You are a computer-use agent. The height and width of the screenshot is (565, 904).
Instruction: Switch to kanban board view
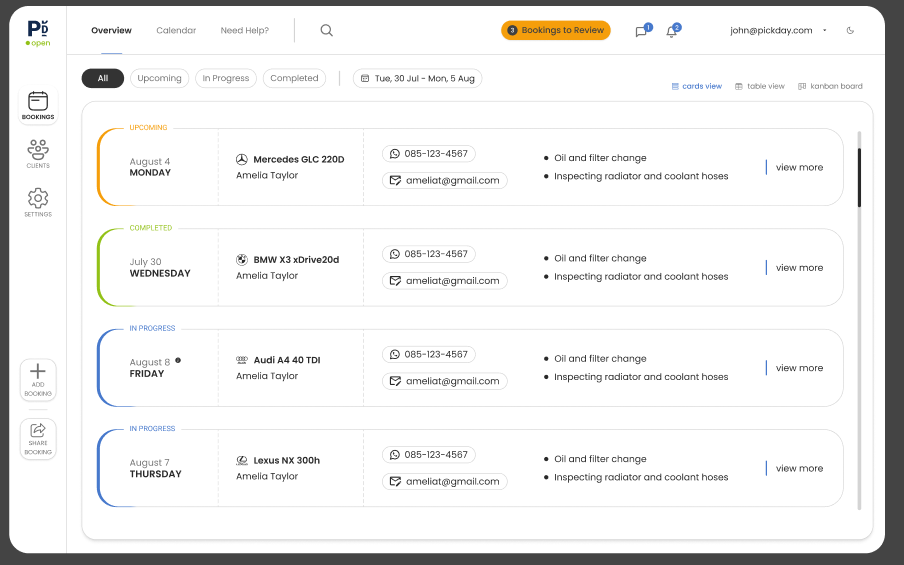click(830, 86)
